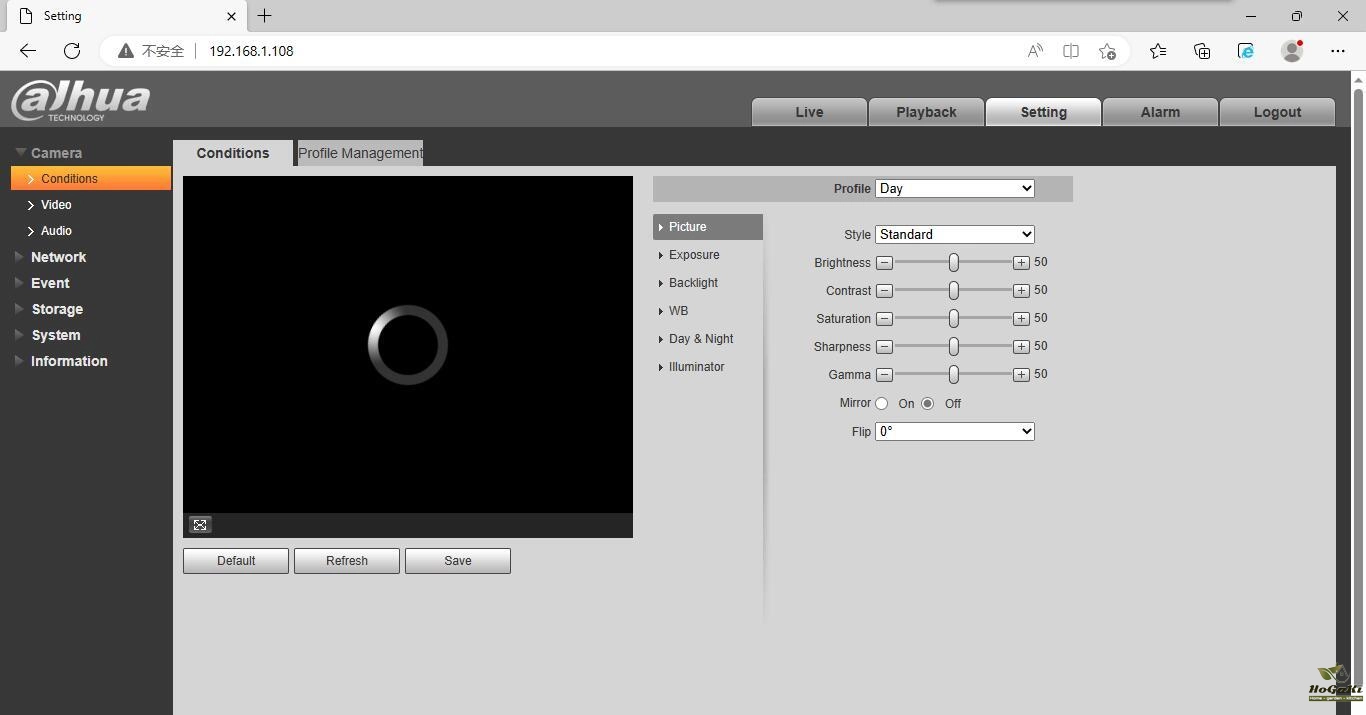1366x715 pixels.
Task: Open the browser Collections icon
Action: click(x=1202, y=51)
